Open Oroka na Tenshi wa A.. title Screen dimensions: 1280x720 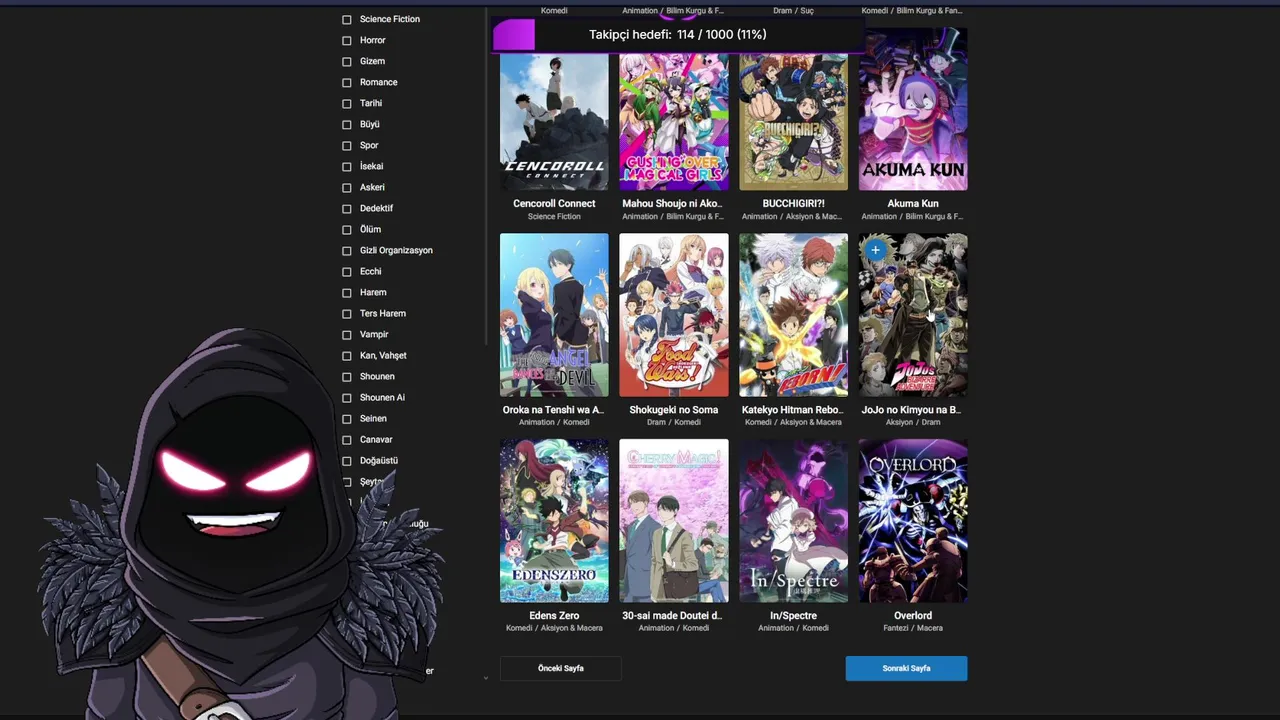pos(553,410)
